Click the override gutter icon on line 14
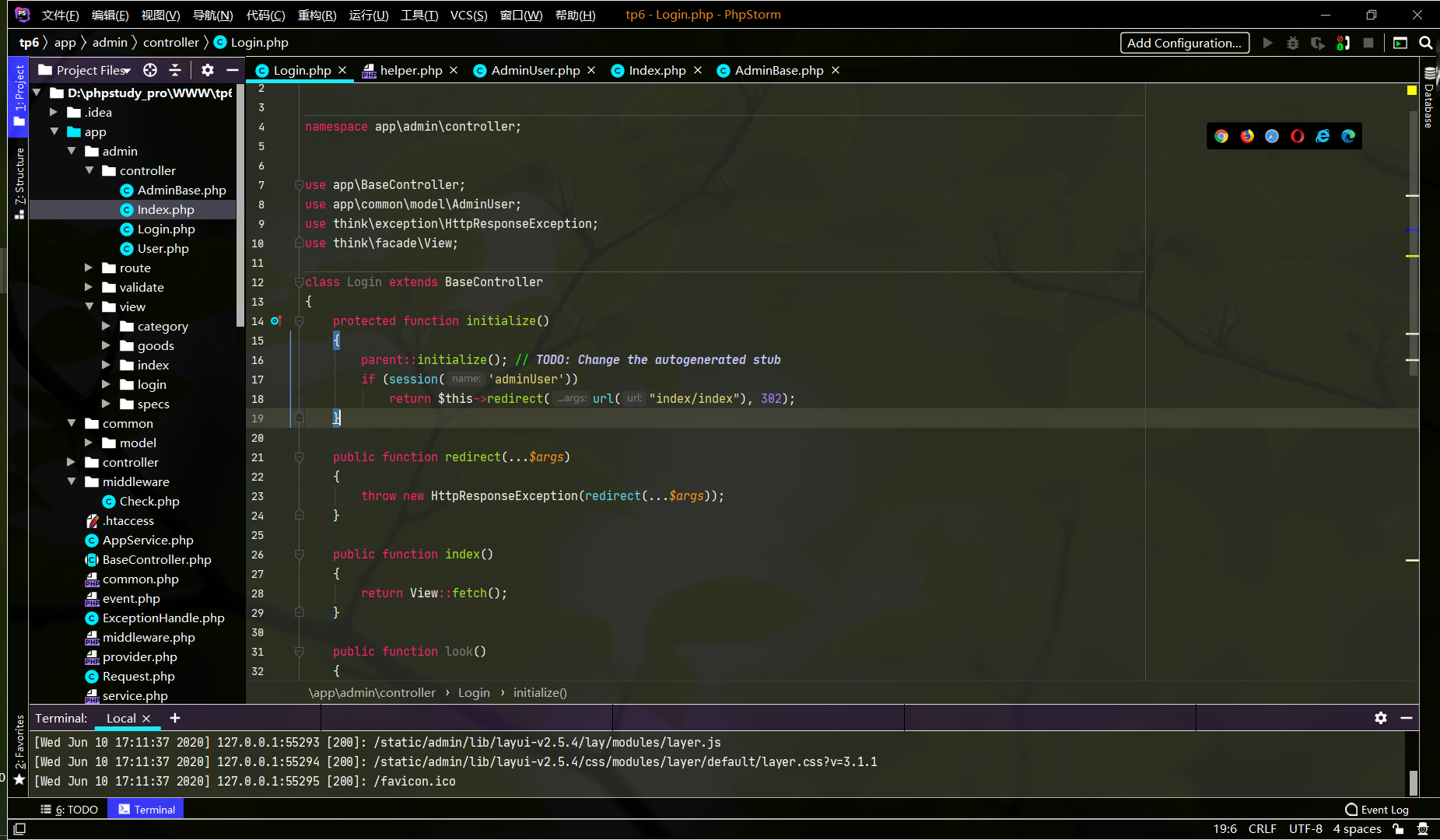Viewport: 1440px width, 840px height. click(275, 320)
